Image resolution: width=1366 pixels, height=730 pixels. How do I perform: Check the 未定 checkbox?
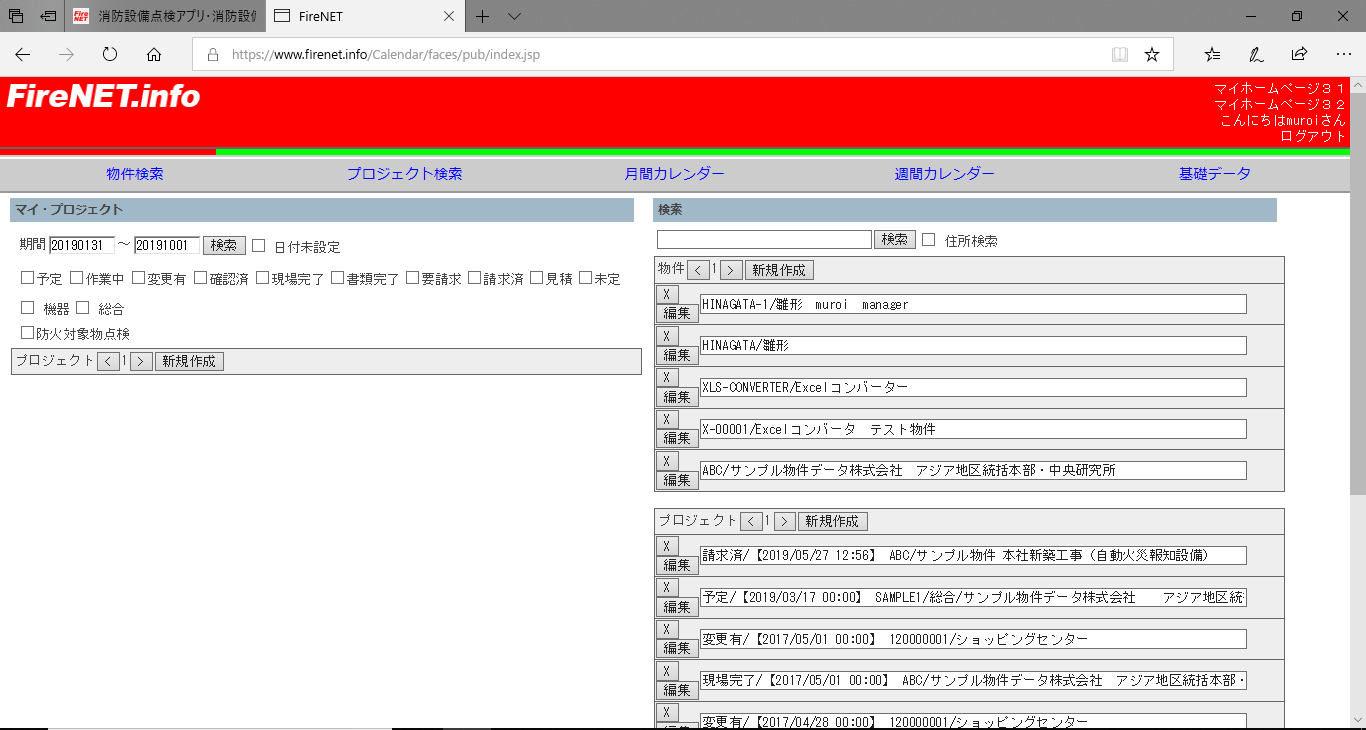pos(586,278)
